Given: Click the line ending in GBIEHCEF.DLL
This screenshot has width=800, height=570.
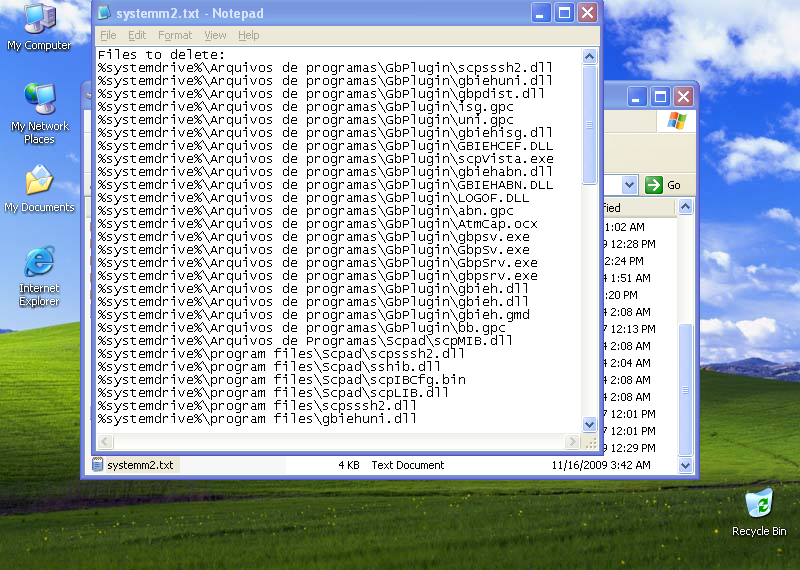Looking at the screenshot, I should point(326,146).
